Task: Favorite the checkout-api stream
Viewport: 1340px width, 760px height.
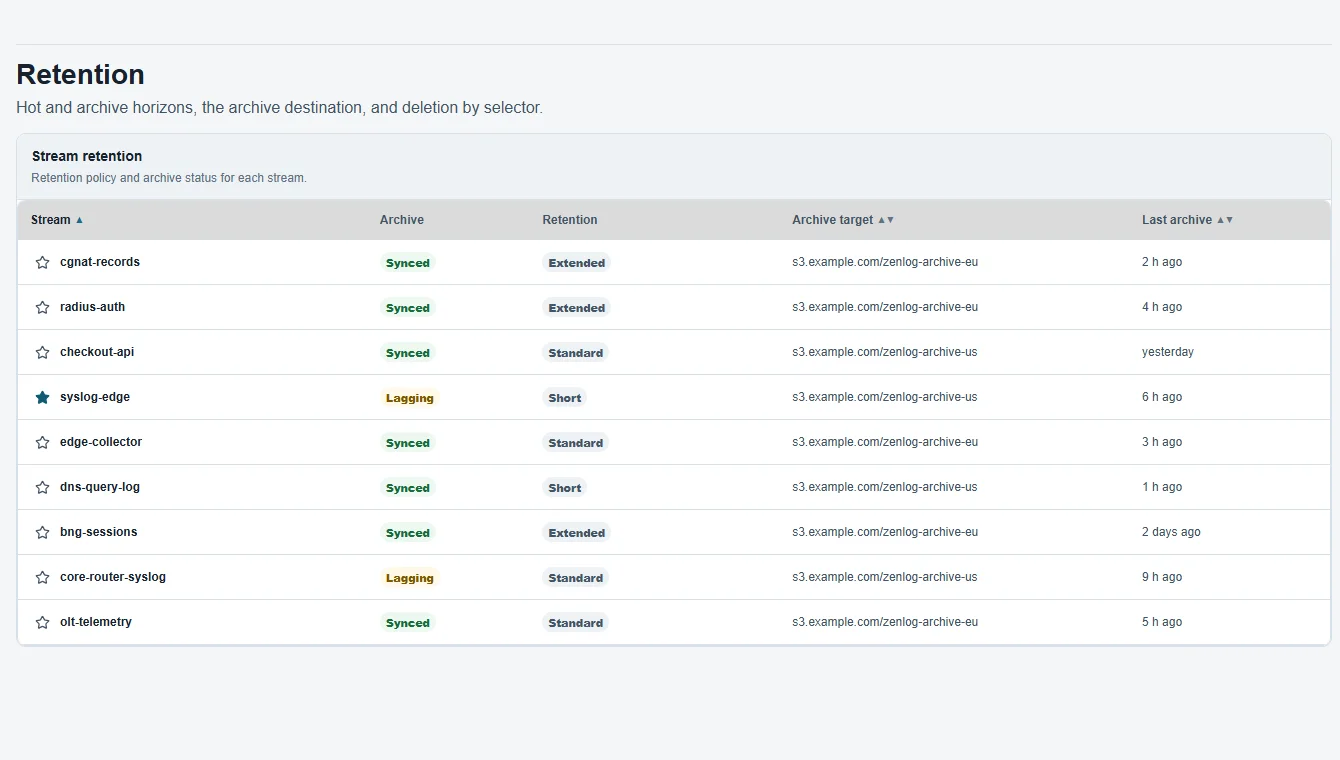Action: pyautogui.click(x=42, y=352)
